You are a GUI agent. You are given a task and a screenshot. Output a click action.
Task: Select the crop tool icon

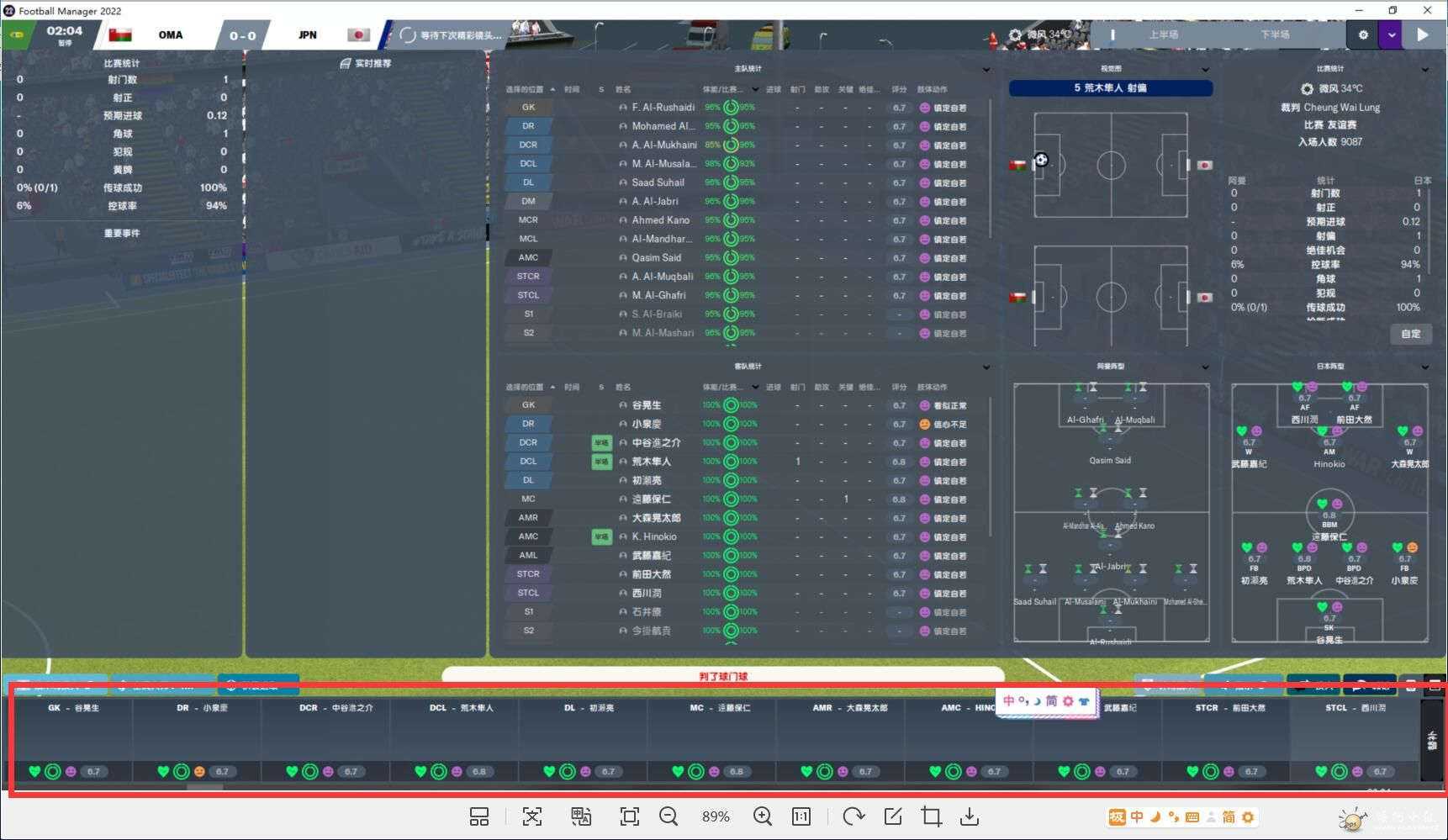[x=931, y=816]
